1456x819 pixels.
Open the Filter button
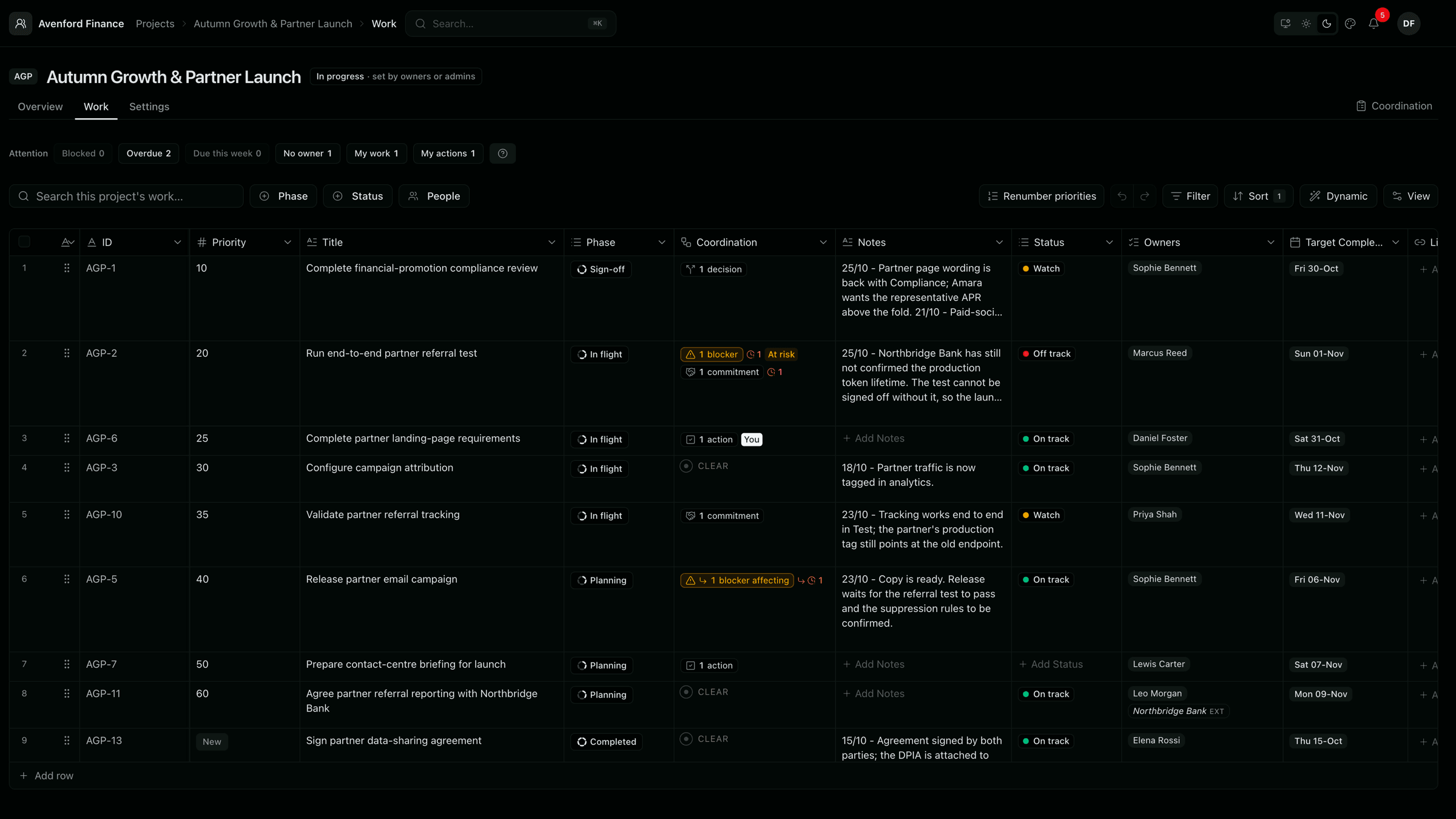[x=1190, y=196]
